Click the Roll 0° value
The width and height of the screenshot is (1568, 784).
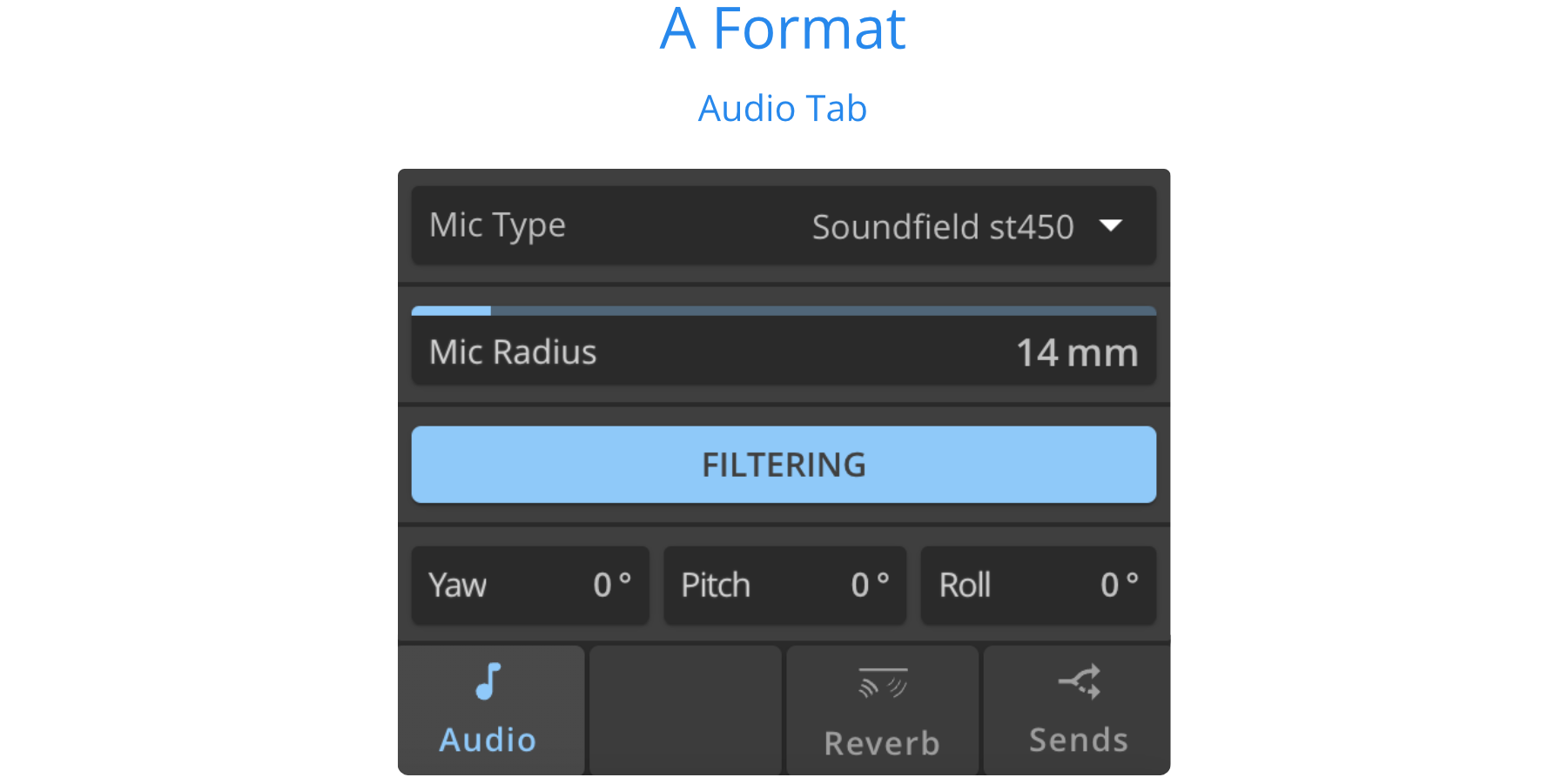[1119, 585]
